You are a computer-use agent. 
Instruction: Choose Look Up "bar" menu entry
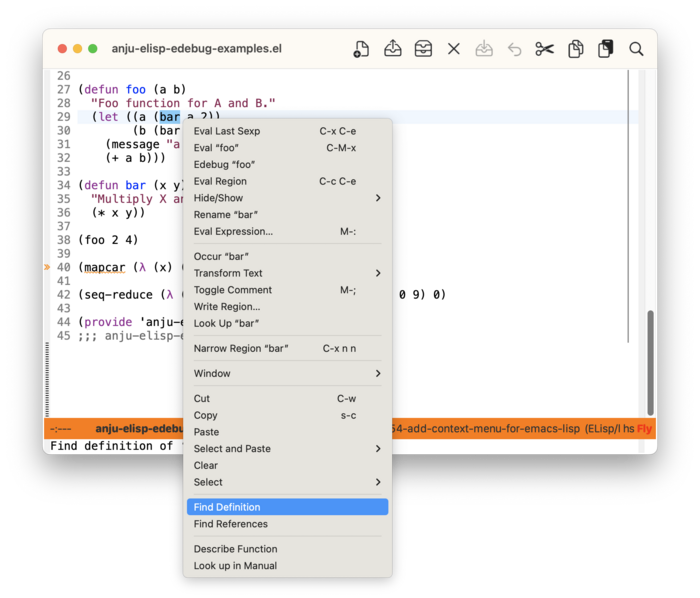[287, 324]
